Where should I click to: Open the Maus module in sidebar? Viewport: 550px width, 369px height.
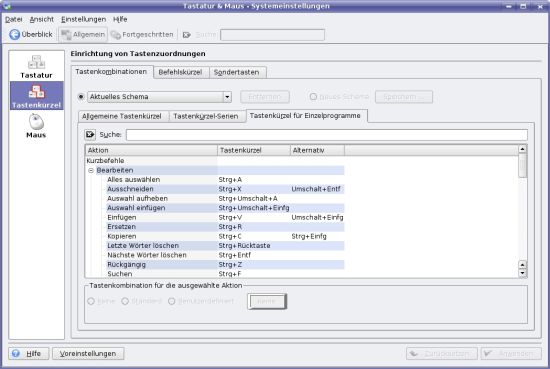click(x=36, y=126)
